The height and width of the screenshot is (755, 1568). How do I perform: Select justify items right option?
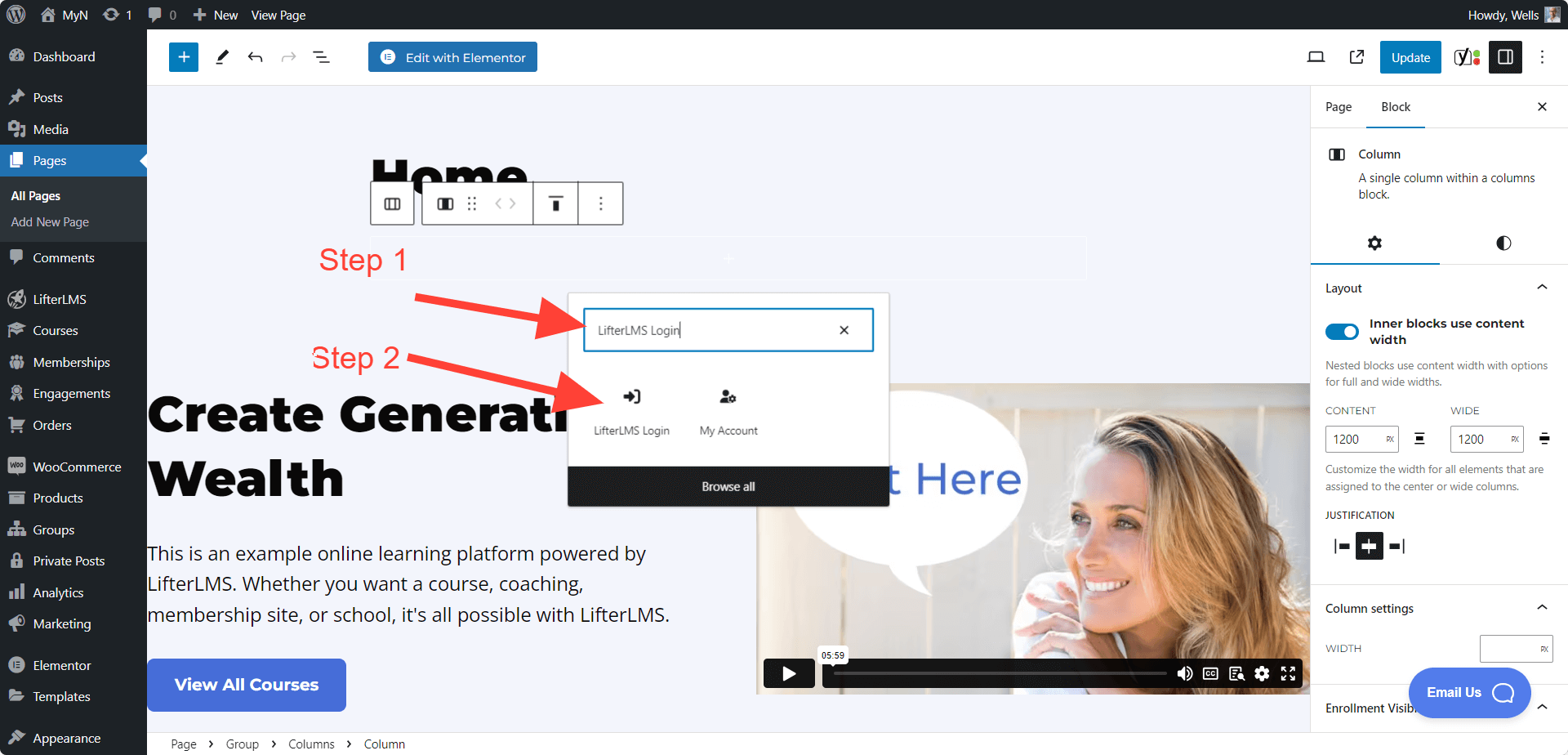(x=1397, y=546)
